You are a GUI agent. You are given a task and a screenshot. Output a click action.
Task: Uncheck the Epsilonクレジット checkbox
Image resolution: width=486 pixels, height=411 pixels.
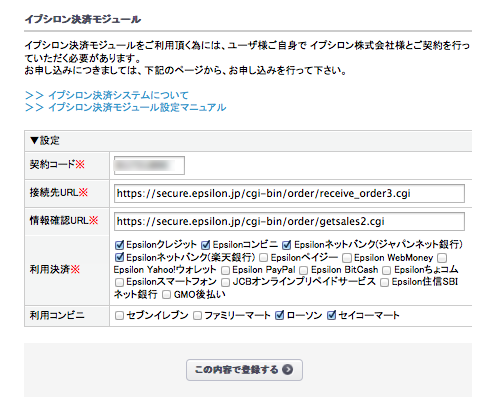pyautogui.click(x=119, y=245)
